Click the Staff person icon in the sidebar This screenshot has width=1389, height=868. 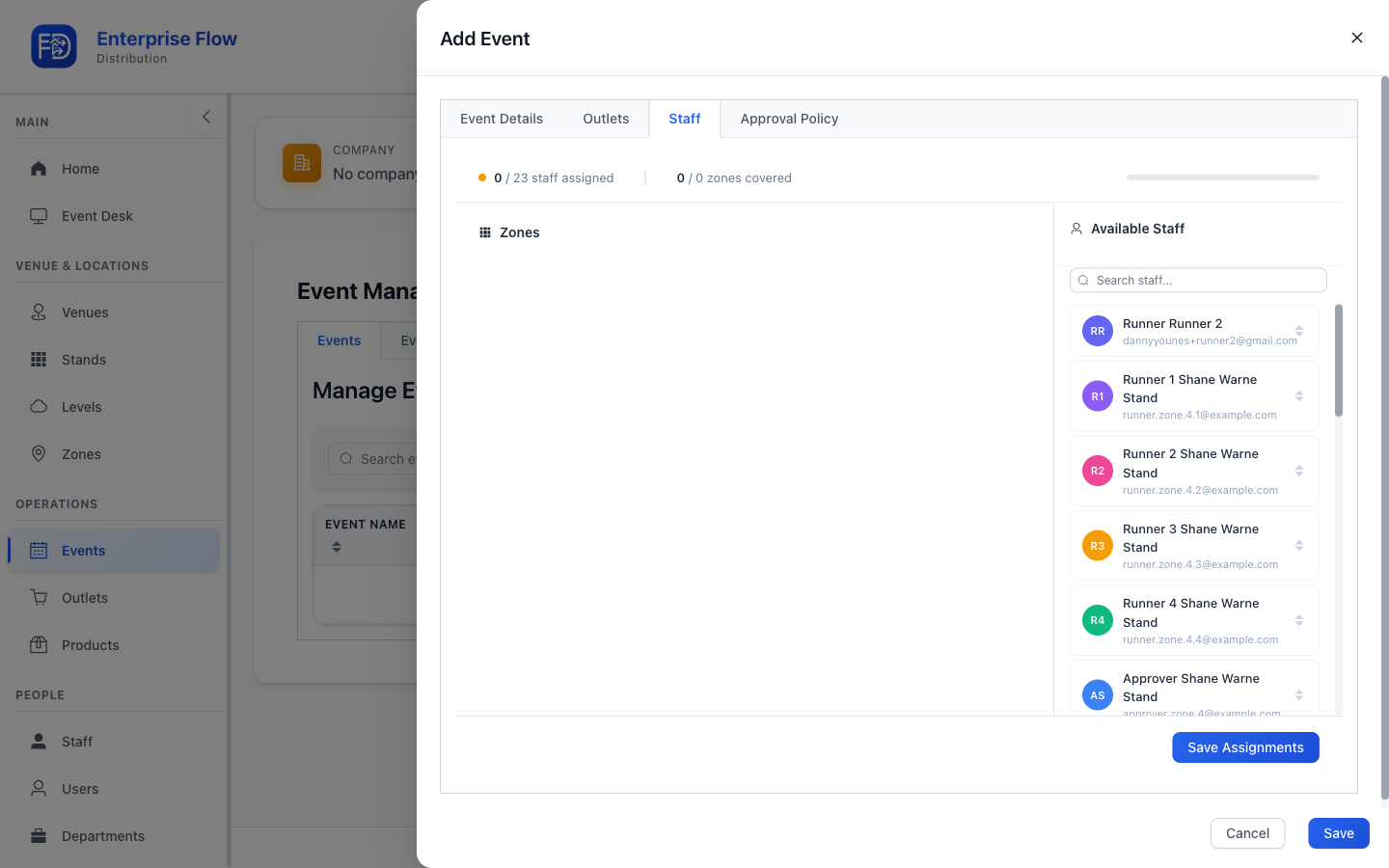click(x=39, y=741)
